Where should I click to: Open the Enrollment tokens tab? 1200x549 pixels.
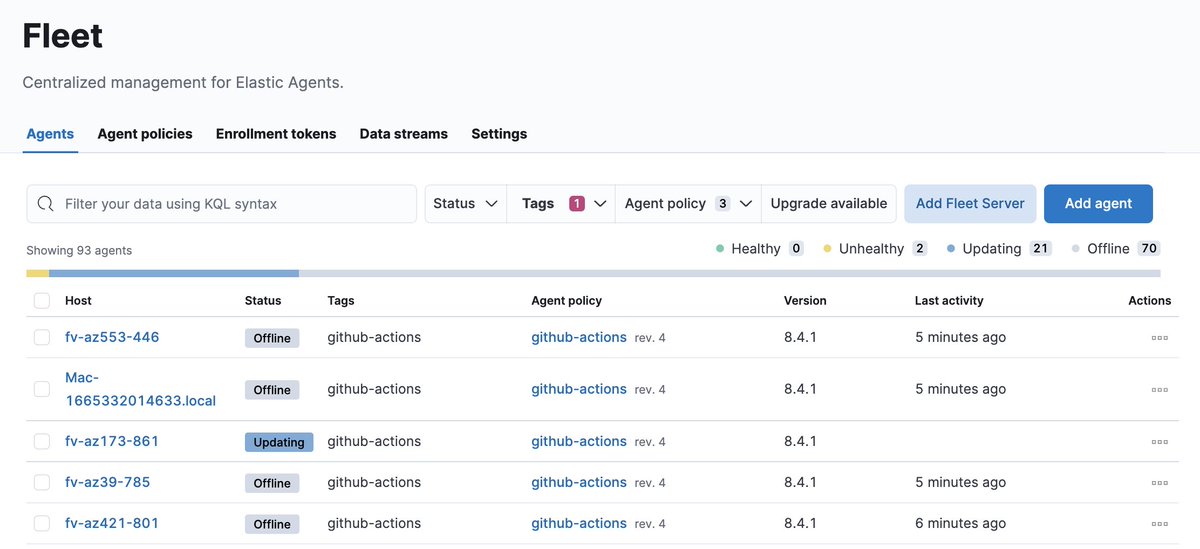pos(276,134)
